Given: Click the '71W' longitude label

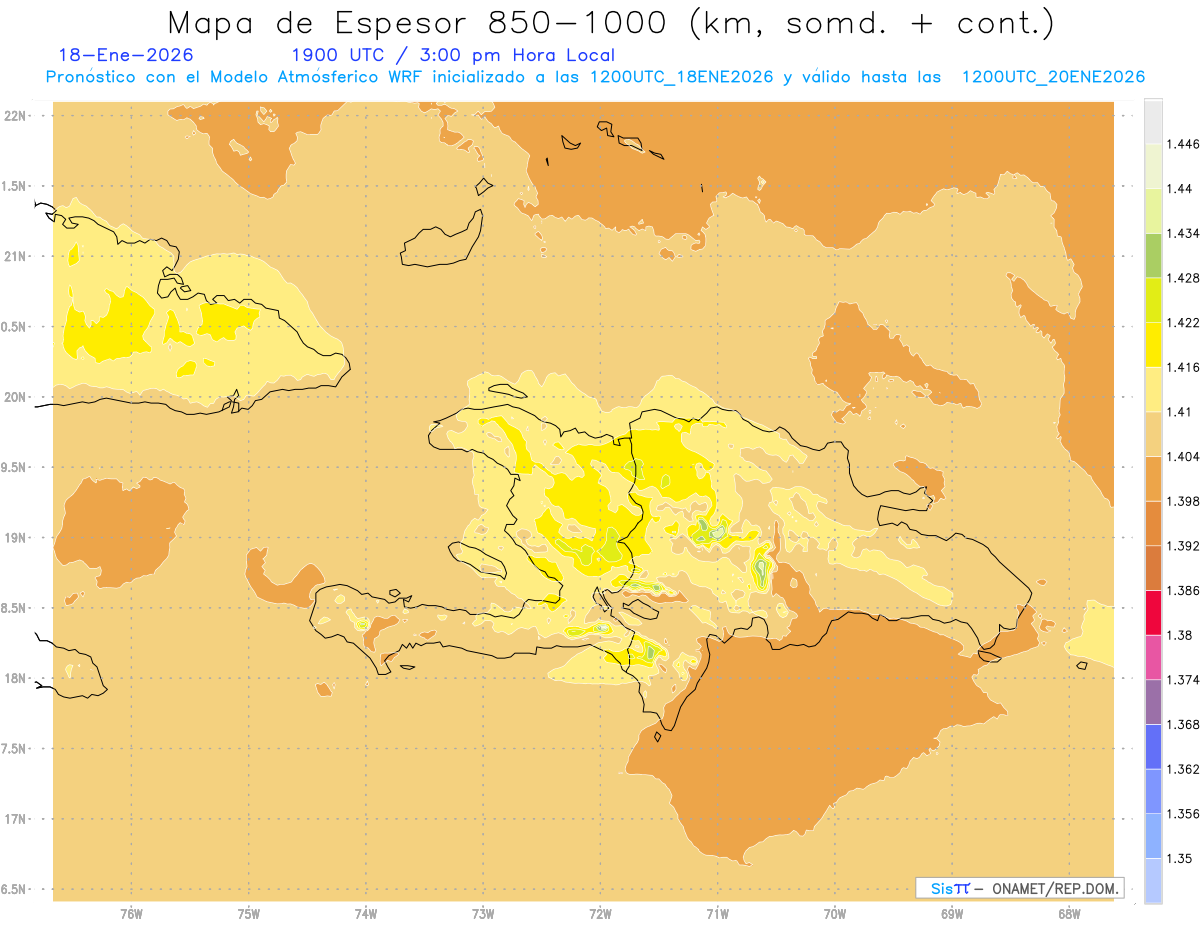Looking at the screenshot, I should [717, 914].
